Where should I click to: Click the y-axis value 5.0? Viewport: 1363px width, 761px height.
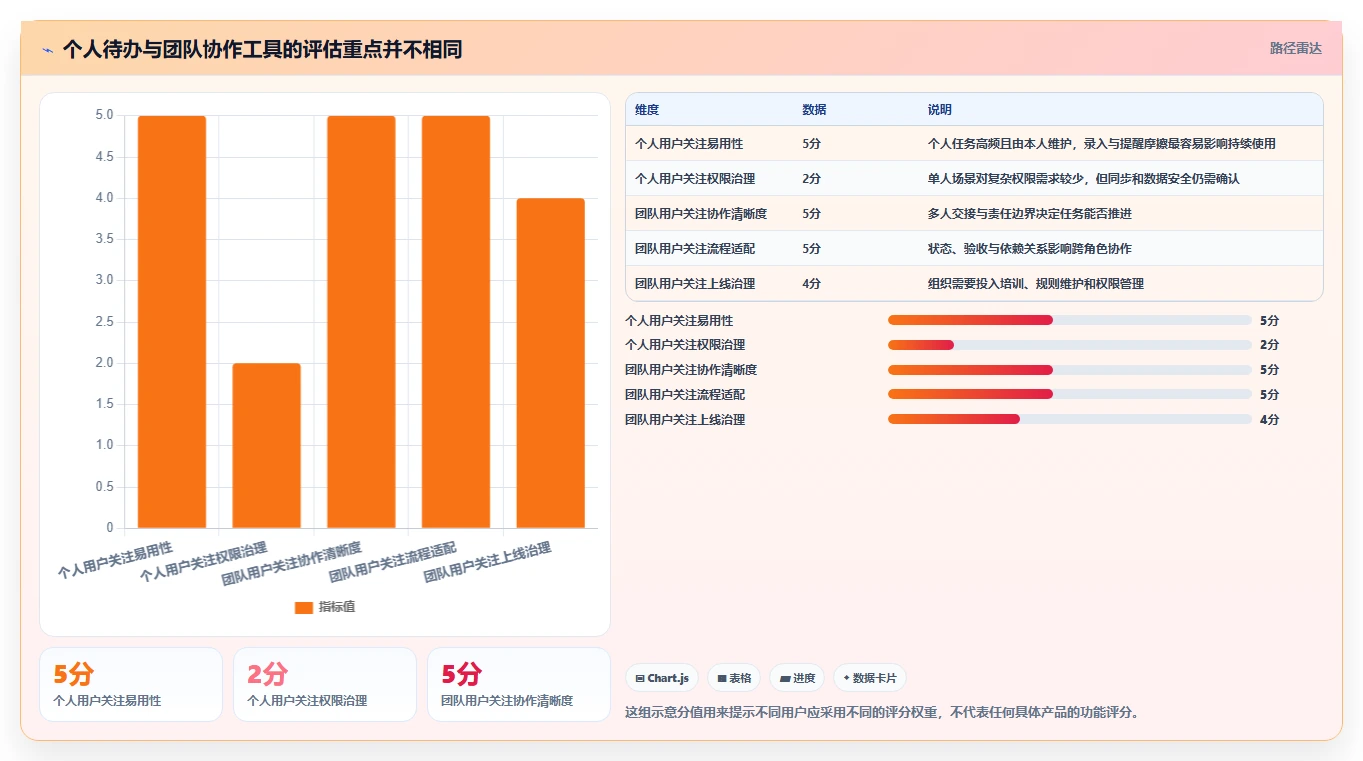[104, 115]
